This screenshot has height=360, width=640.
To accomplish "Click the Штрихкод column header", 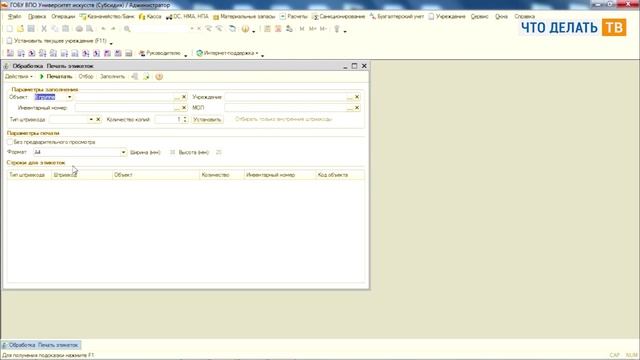I will click(82, 175).
